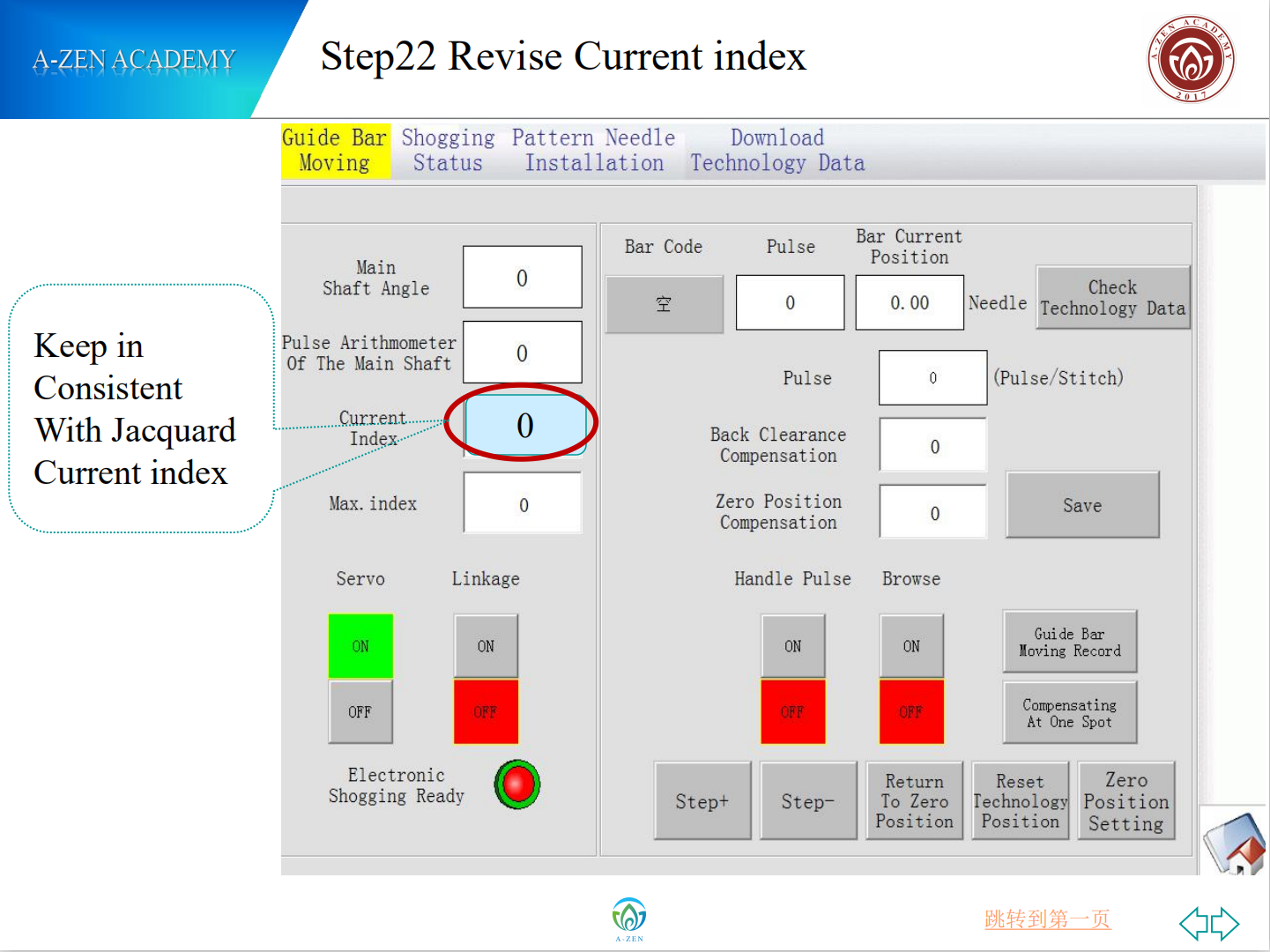
Task: Open the jump to first page link
Action: click(1047, 919)
